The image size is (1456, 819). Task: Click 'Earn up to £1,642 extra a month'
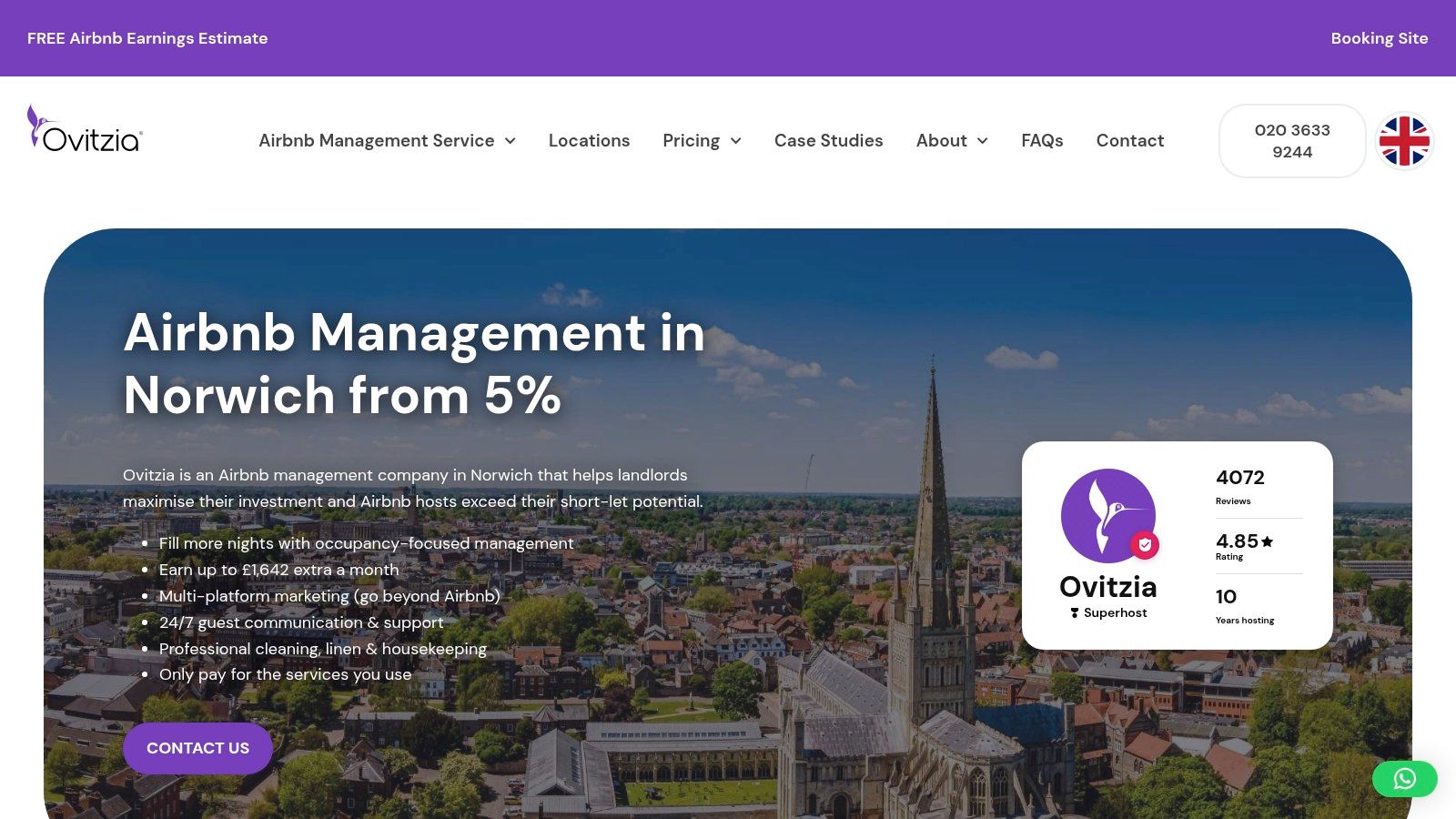coord(278,570)
